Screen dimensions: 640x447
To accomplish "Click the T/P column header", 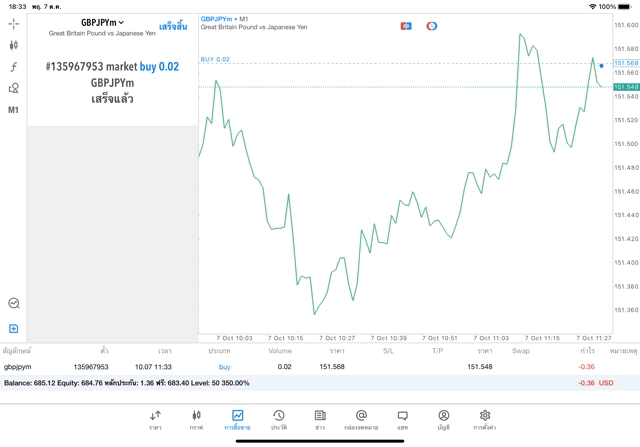I will coord(438,351).
